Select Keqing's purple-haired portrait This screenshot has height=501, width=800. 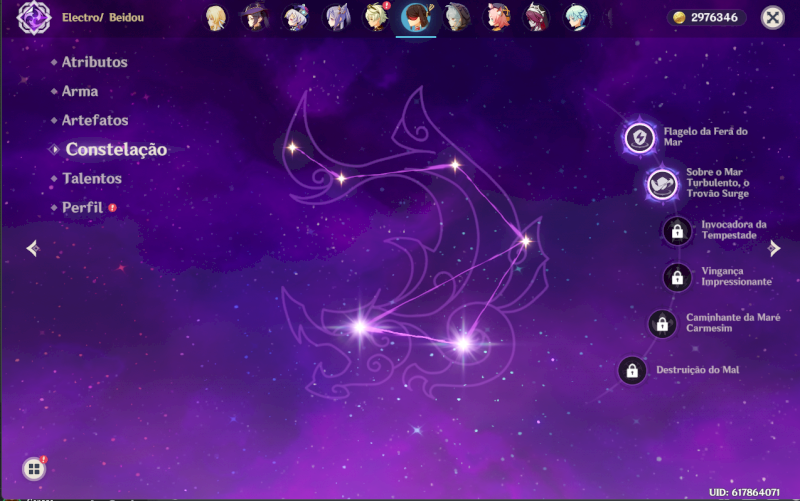[x=336, y=18]
